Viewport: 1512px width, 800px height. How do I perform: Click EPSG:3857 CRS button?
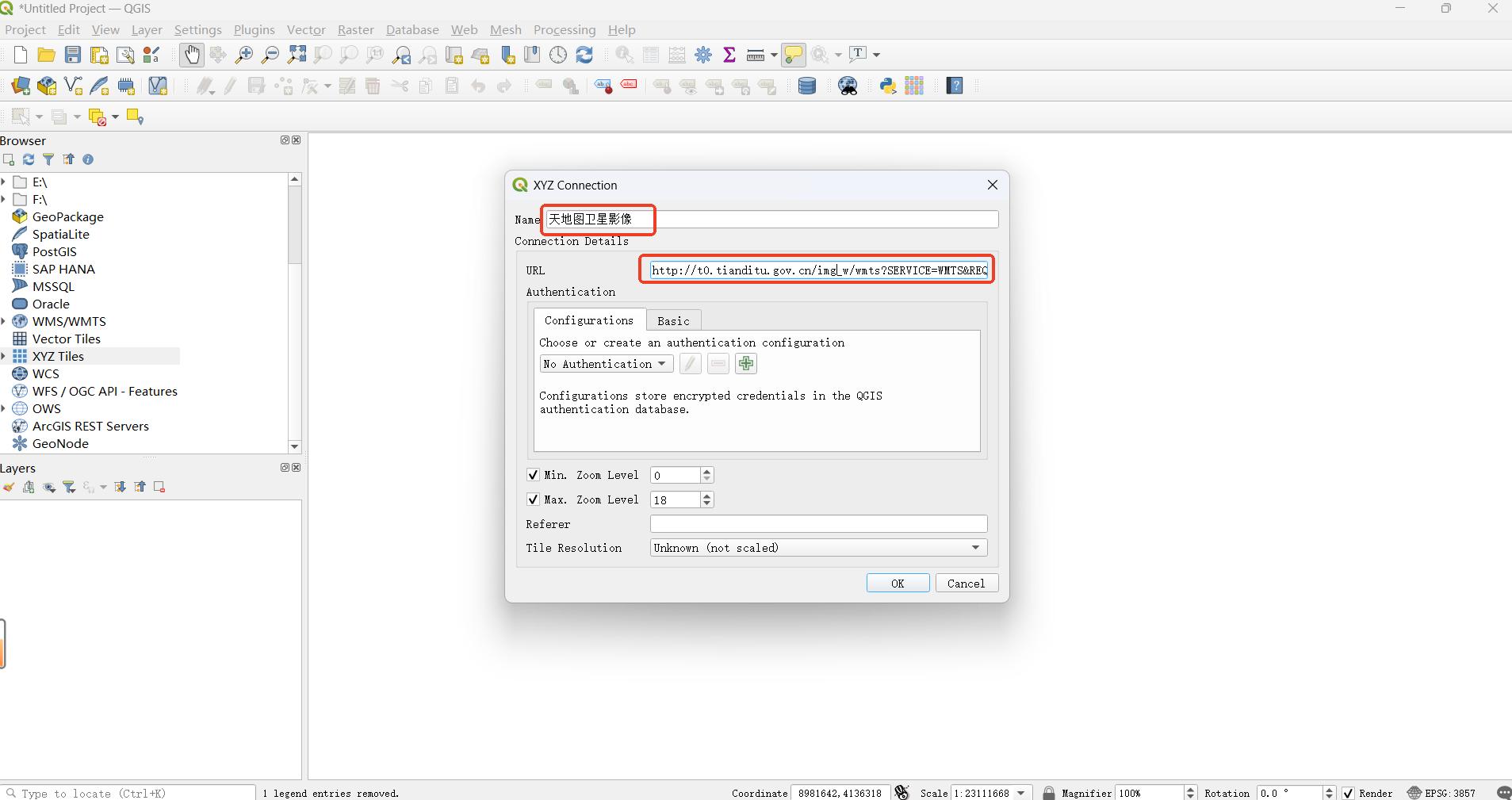coord(1442,793)
